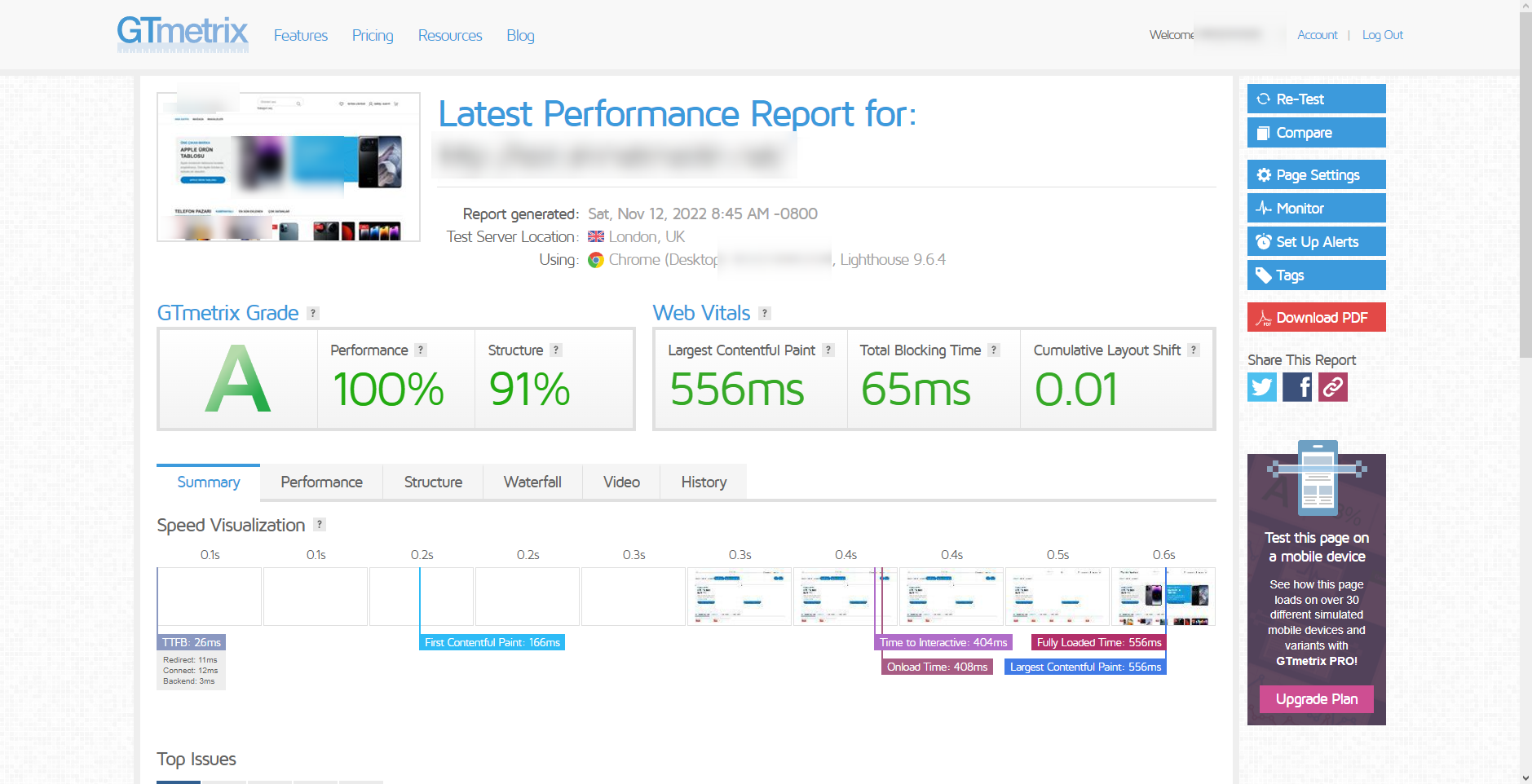Click the Onload Time: 408ms marker

coord(937,667)
